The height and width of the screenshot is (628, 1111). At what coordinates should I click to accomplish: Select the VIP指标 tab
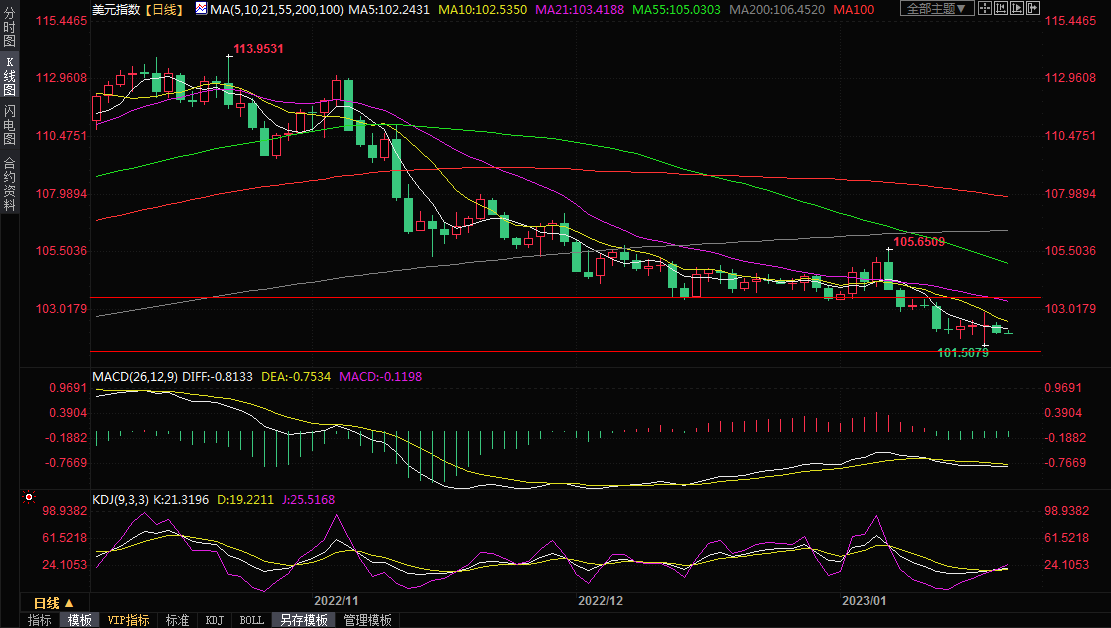pyautogui.click(x=129, y=620)
